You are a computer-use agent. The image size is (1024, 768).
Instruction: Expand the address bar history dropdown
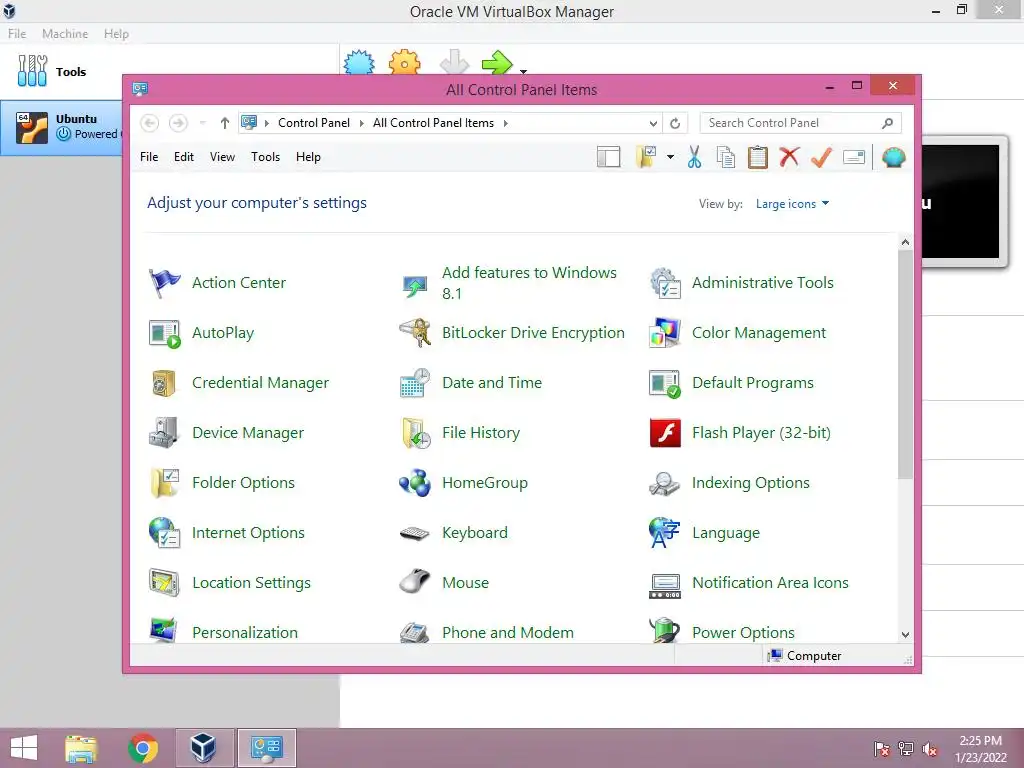click(x=653, y=123)
